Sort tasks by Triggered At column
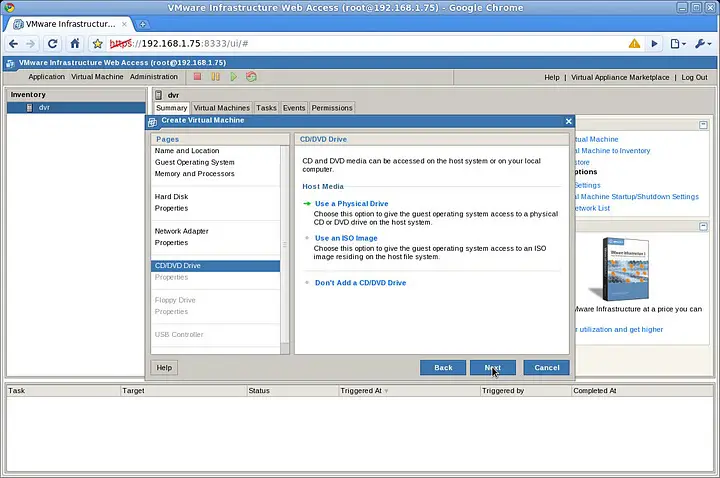720x478 pixels. (409, 391)
